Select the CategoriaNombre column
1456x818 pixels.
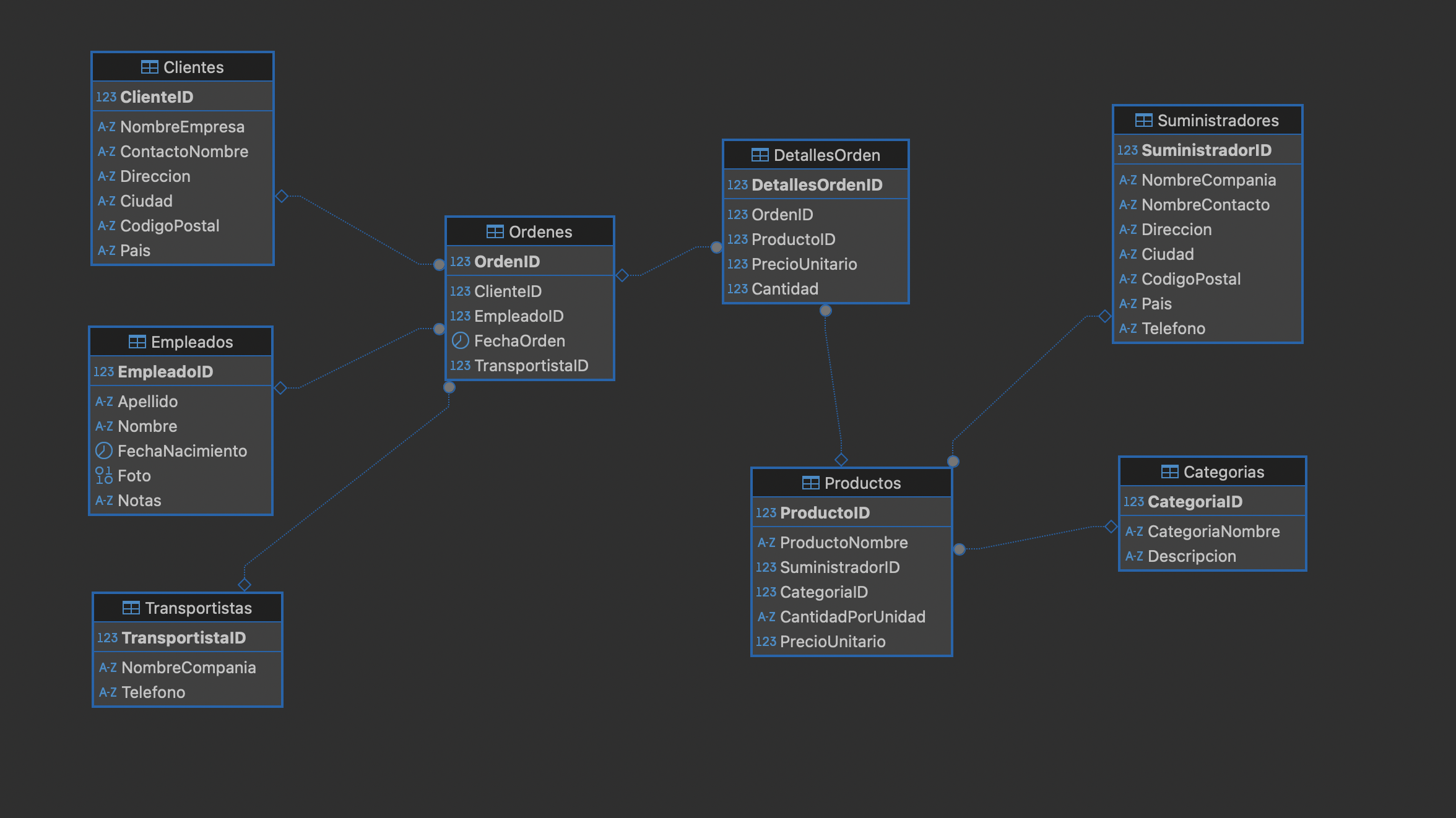tap(1213, 532)
